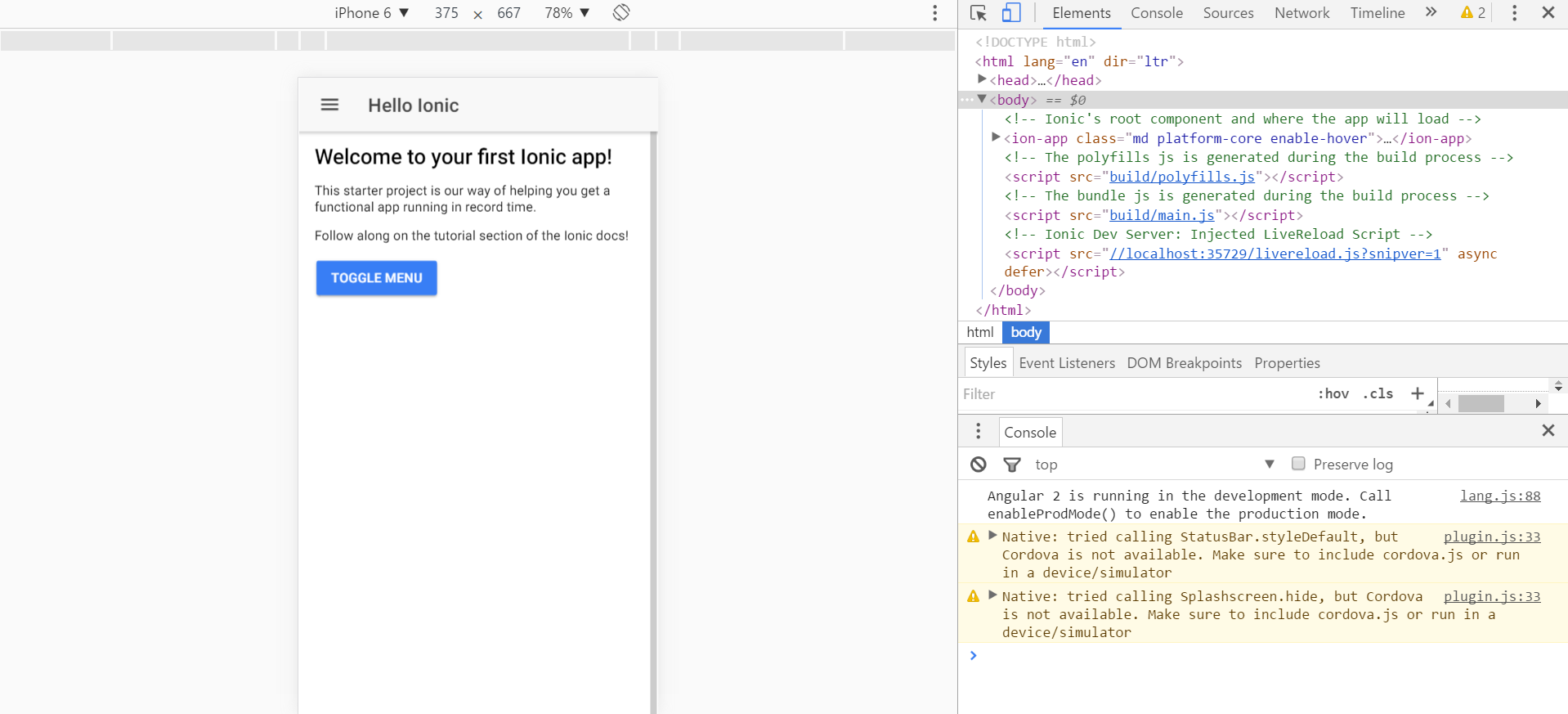
Task: Open plugin.js:33 link for Splashscreen warning
Action: point(1492,596)
